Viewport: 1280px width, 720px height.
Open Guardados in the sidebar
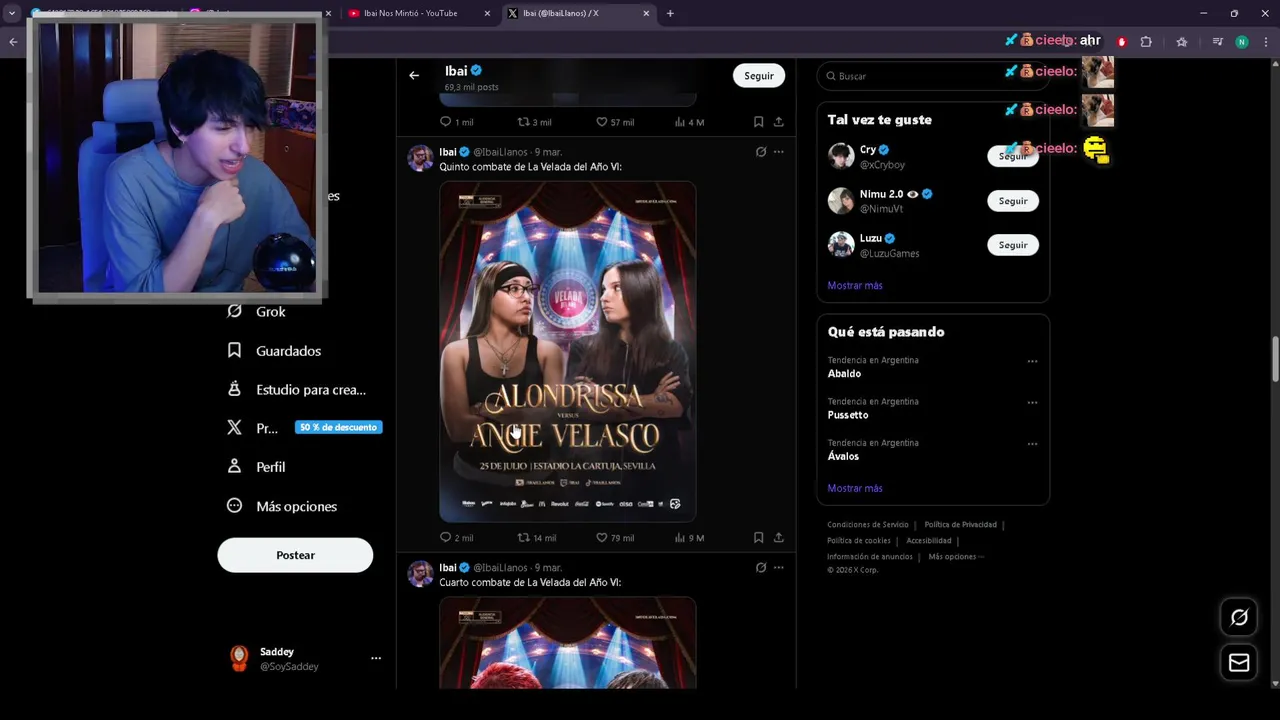pos(275,351)
